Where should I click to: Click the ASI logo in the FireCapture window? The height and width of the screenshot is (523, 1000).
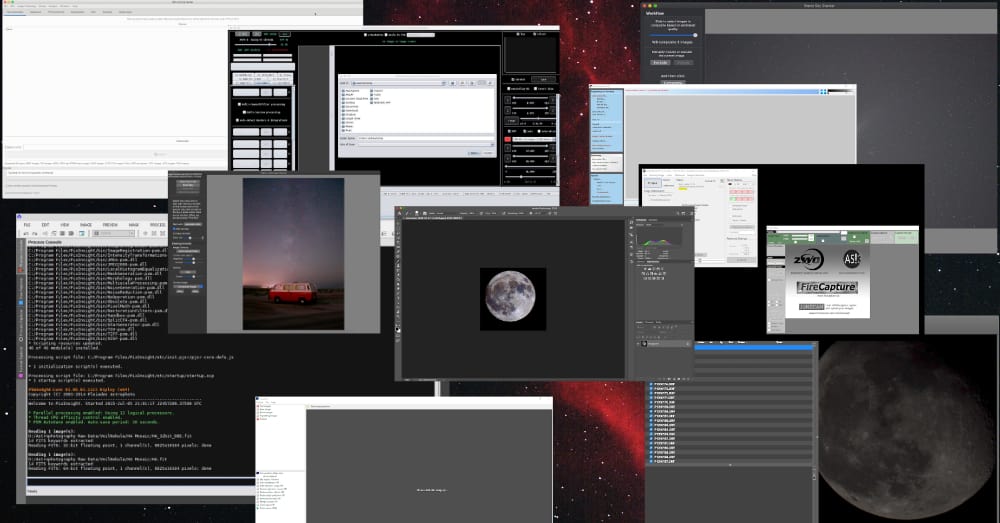849,259
